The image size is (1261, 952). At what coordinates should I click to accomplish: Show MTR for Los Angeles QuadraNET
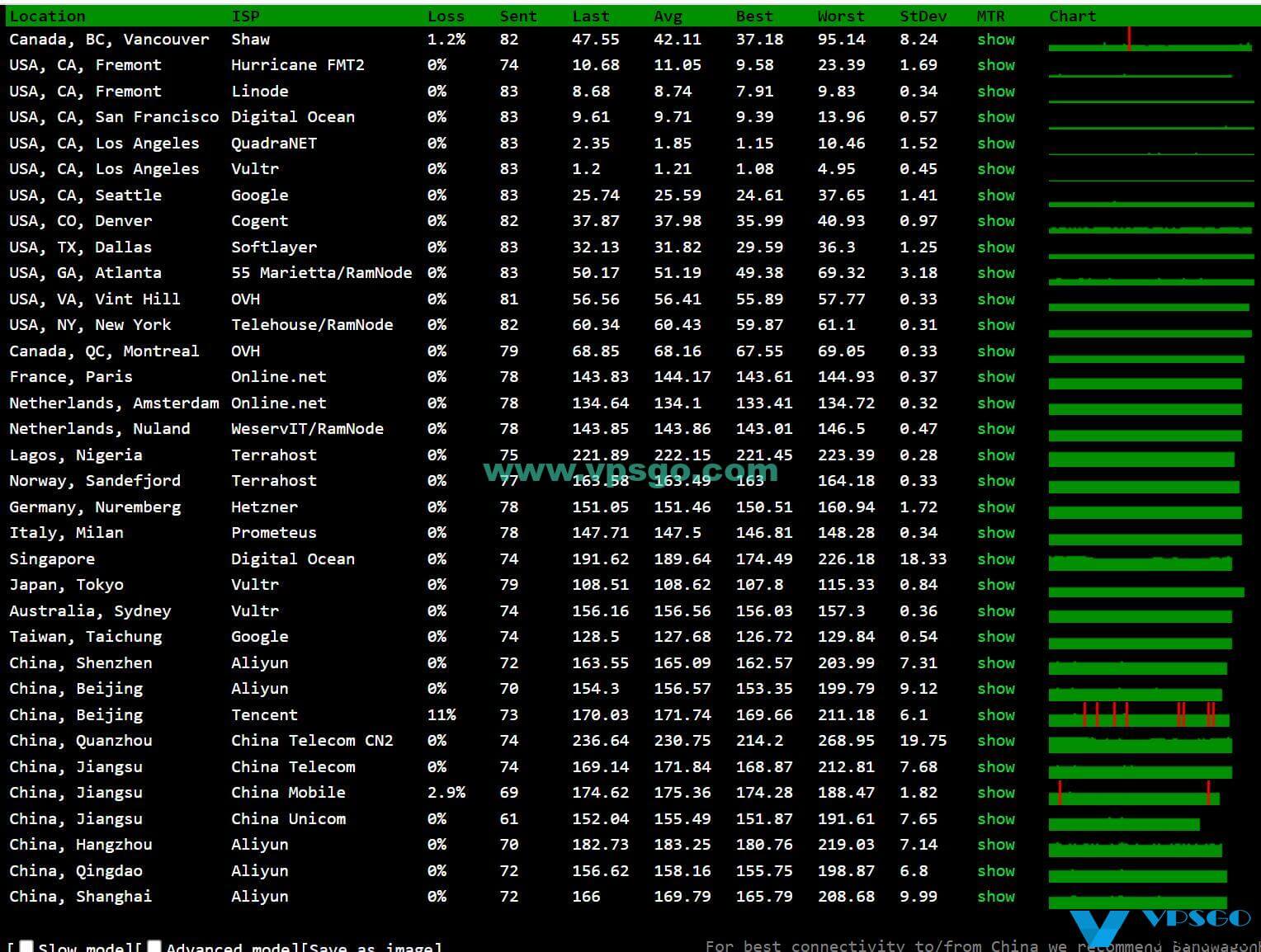(996, 144)
